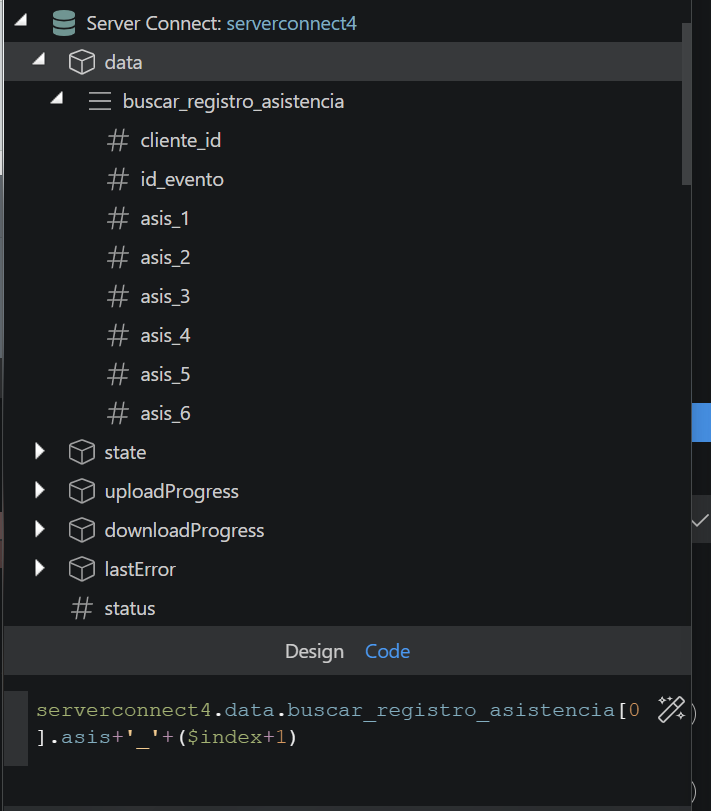Select the cube icon beside data
This screenshot has width=711, height=811.
click(x=81, y=61)
